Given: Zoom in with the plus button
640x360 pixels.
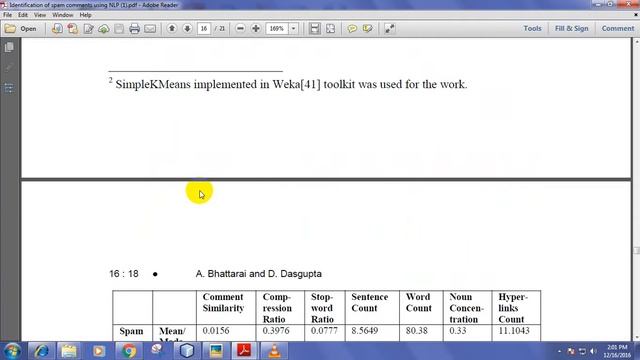Looking at the screenshot, I should (x=256, y=29).
